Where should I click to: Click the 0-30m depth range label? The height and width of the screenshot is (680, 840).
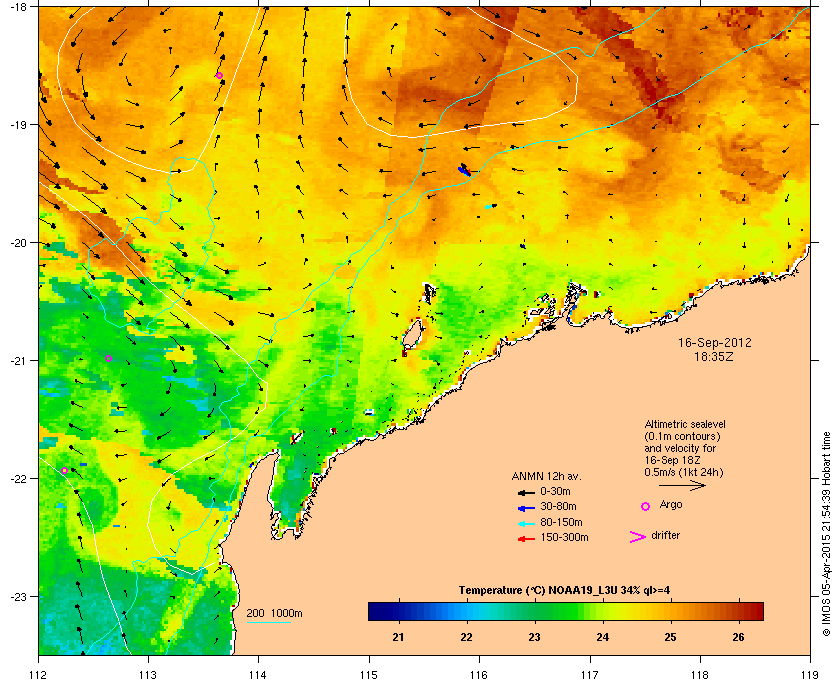tap(555, 491)
